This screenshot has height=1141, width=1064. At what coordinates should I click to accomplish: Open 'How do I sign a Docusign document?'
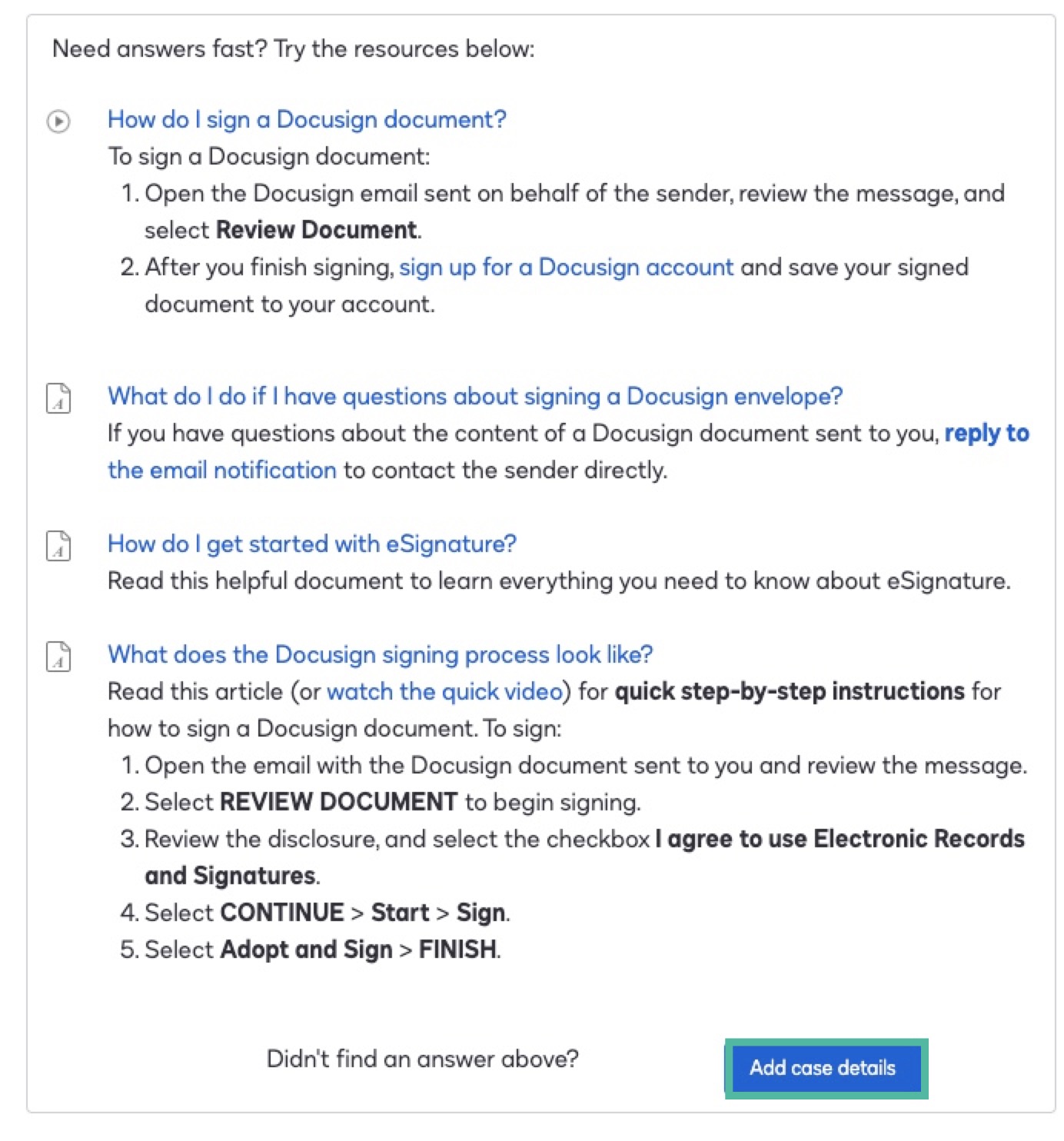click(308, 120)
